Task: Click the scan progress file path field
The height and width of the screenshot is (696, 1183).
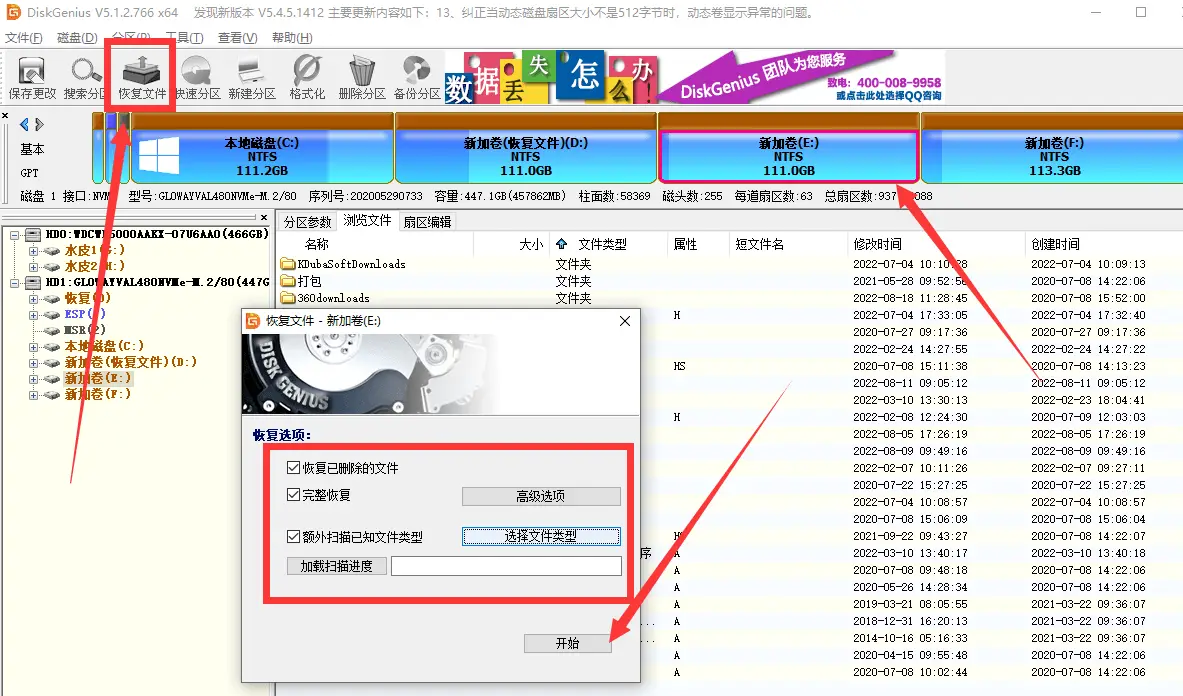Action: 506,566
